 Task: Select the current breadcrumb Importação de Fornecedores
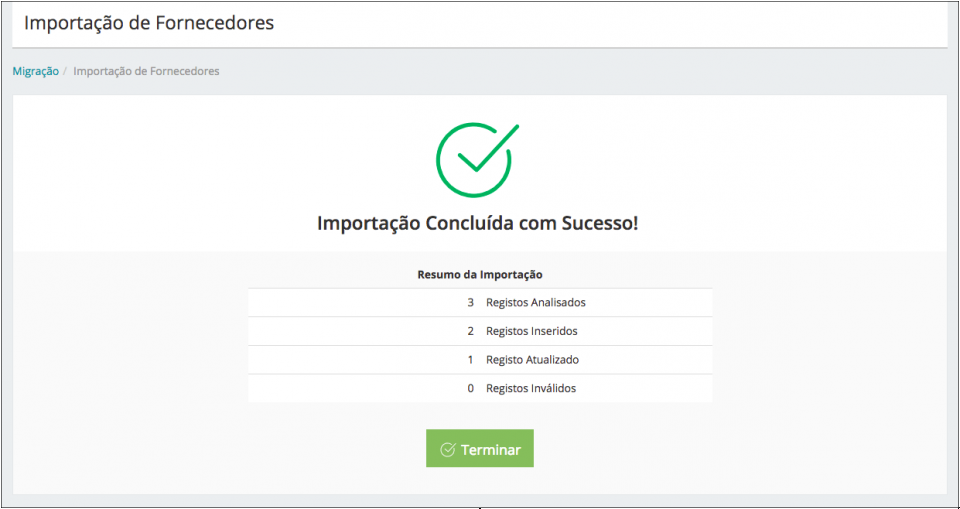[x=146, y=72]
